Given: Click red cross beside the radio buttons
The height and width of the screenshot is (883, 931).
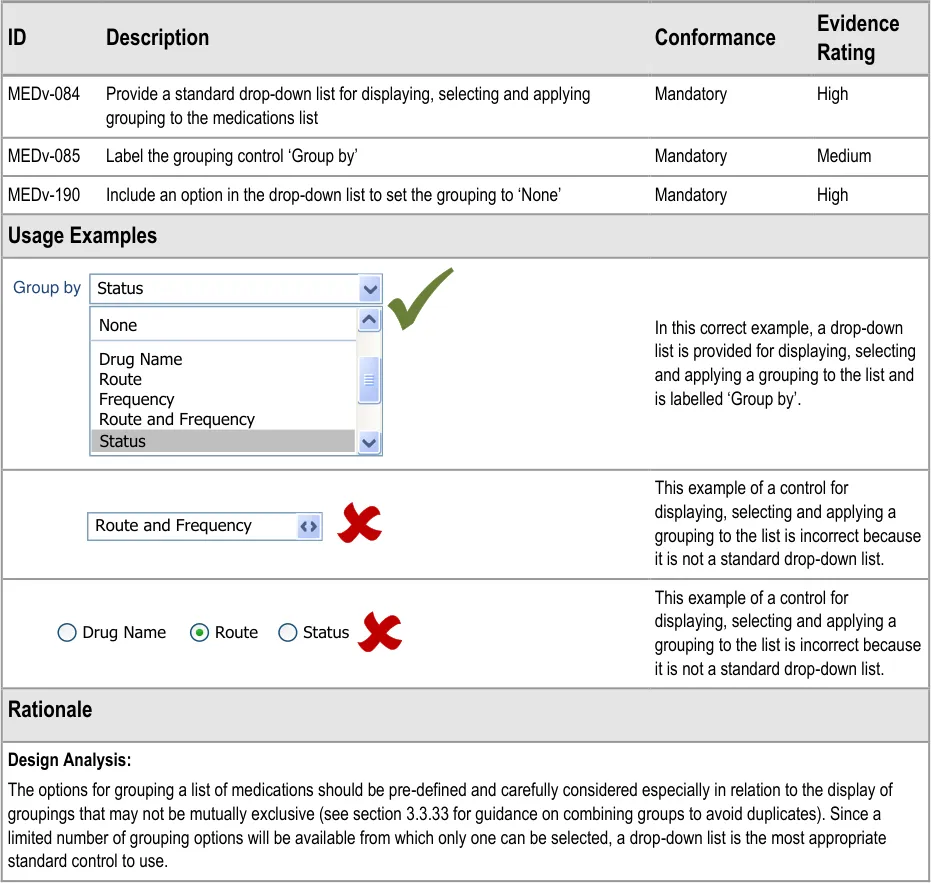Looking at the screenshot, I should click(x=380, y=632).
